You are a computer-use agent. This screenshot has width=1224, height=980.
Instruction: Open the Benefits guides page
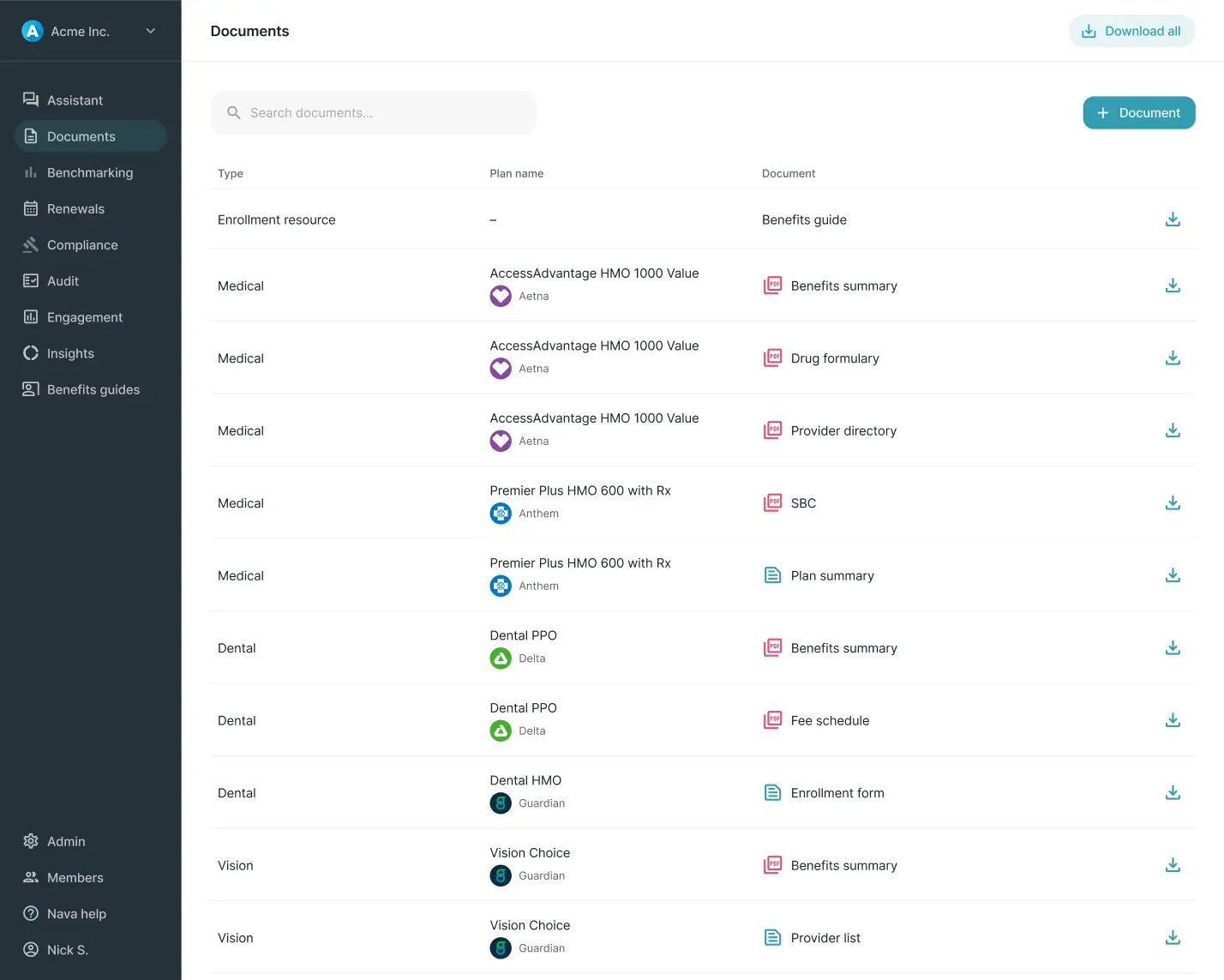tap(93, 389)
